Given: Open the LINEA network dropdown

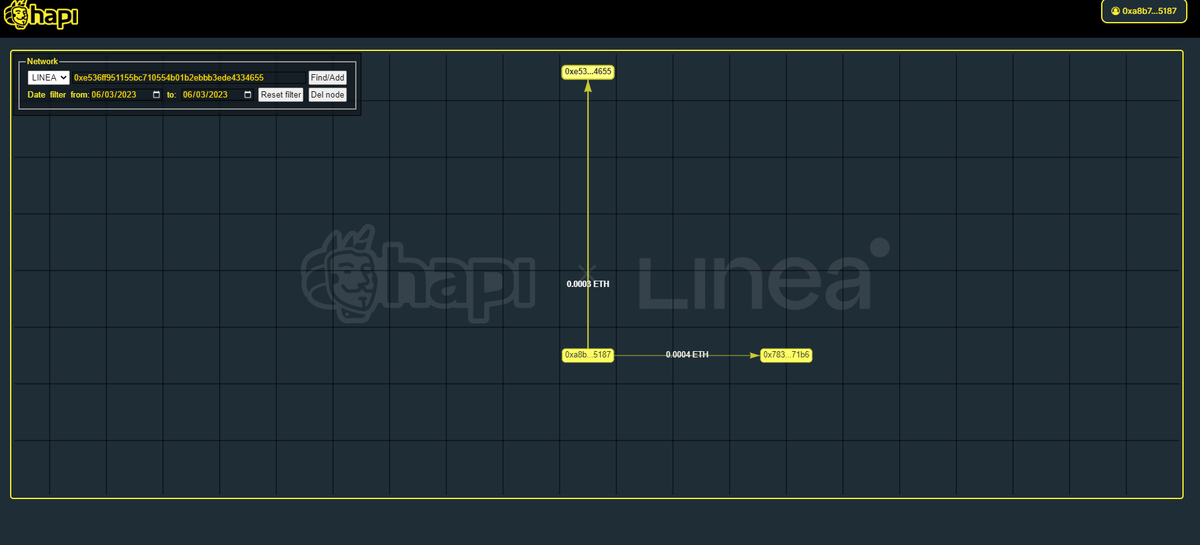Looking at the screenshot, I should click(49, 77).
